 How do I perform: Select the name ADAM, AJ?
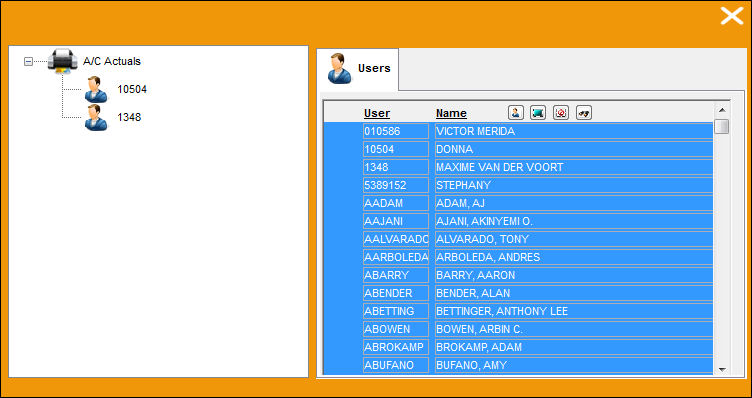(x=574, y=203)
